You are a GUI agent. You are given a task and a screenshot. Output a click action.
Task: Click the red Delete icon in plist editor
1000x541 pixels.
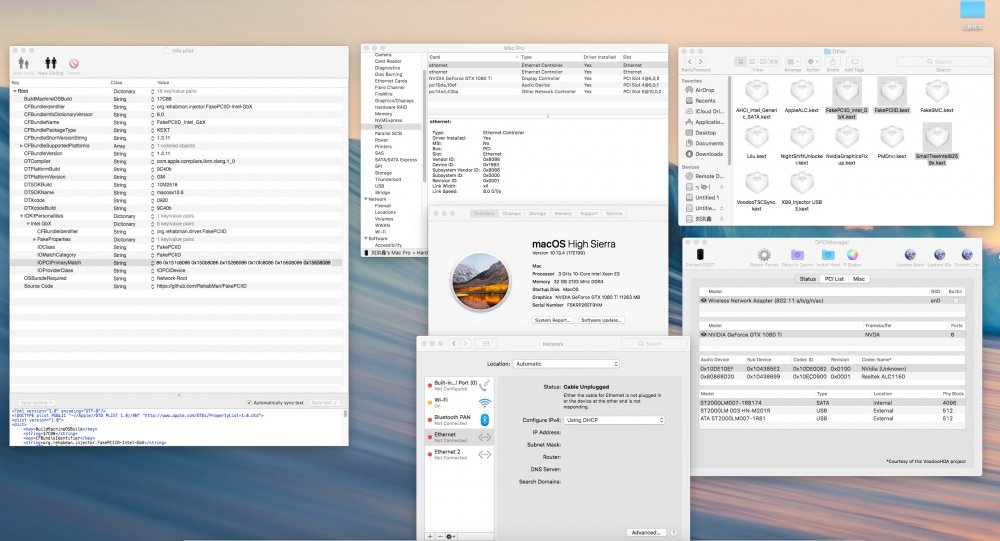pos(74,63)
